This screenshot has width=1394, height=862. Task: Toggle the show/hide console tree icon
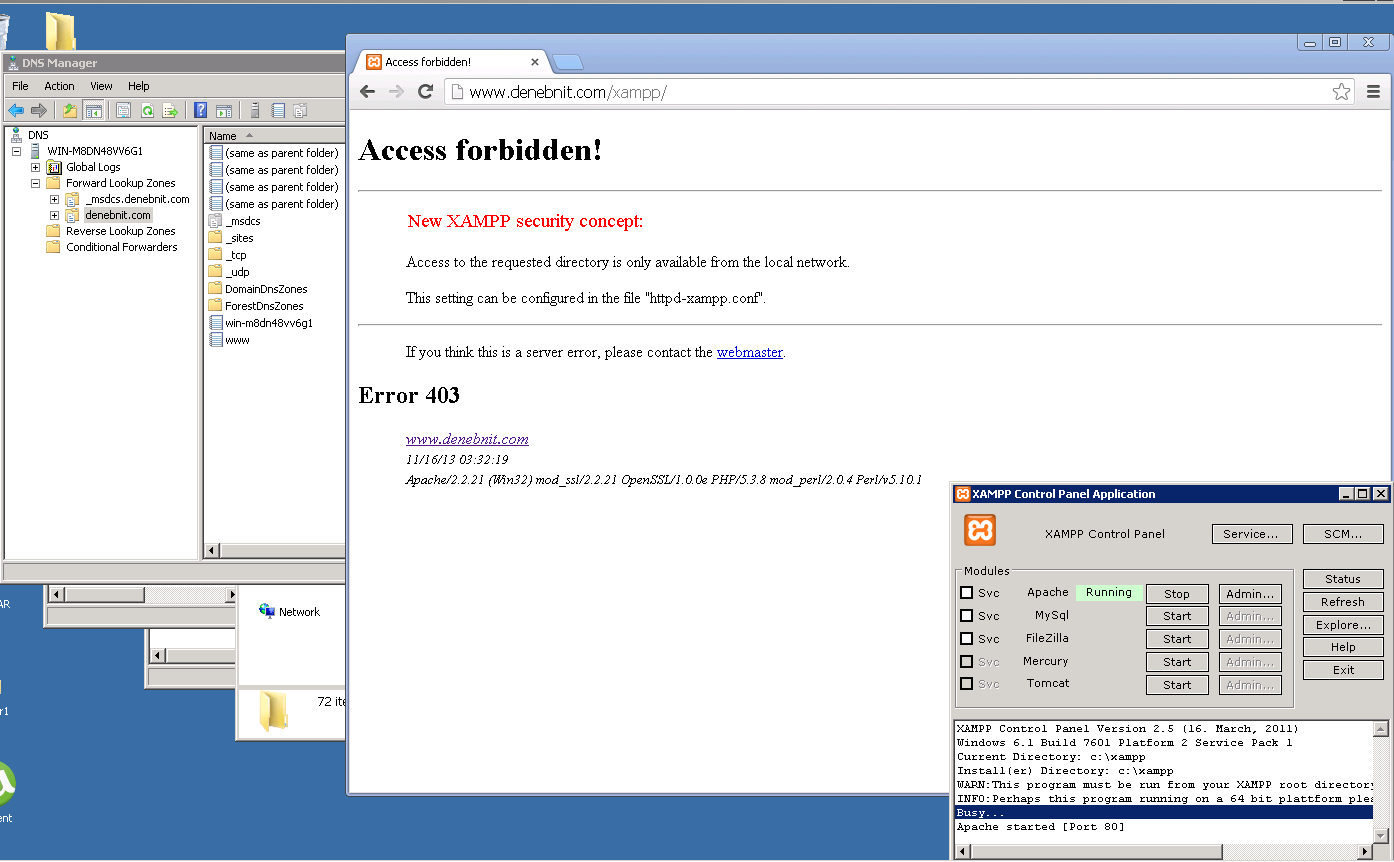click(x=93, y=110)
